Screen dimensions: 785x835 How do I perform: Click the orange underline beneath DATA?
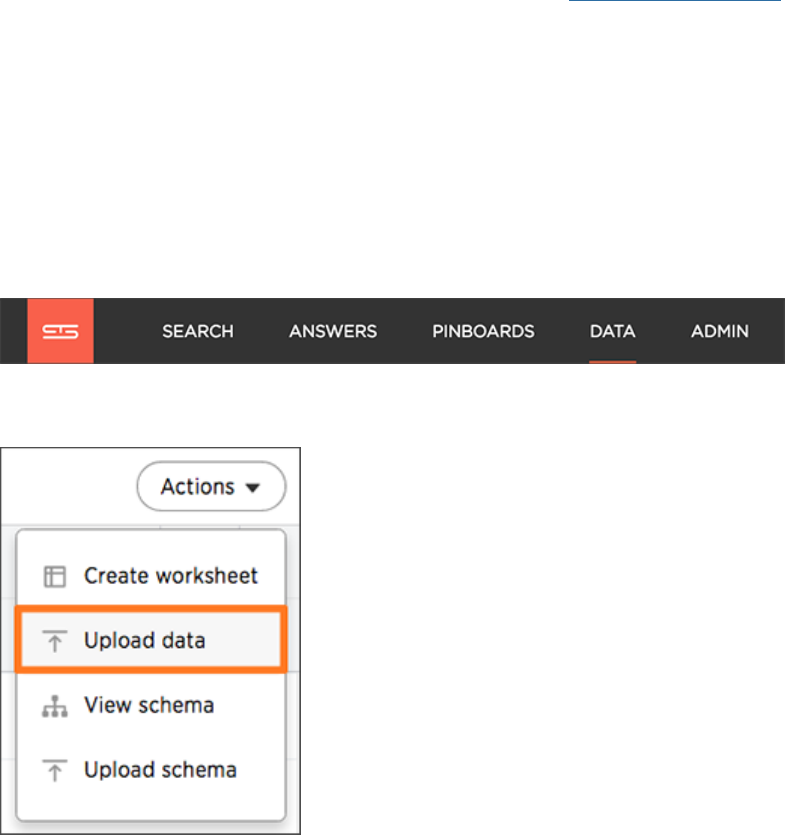click(612, 360)
